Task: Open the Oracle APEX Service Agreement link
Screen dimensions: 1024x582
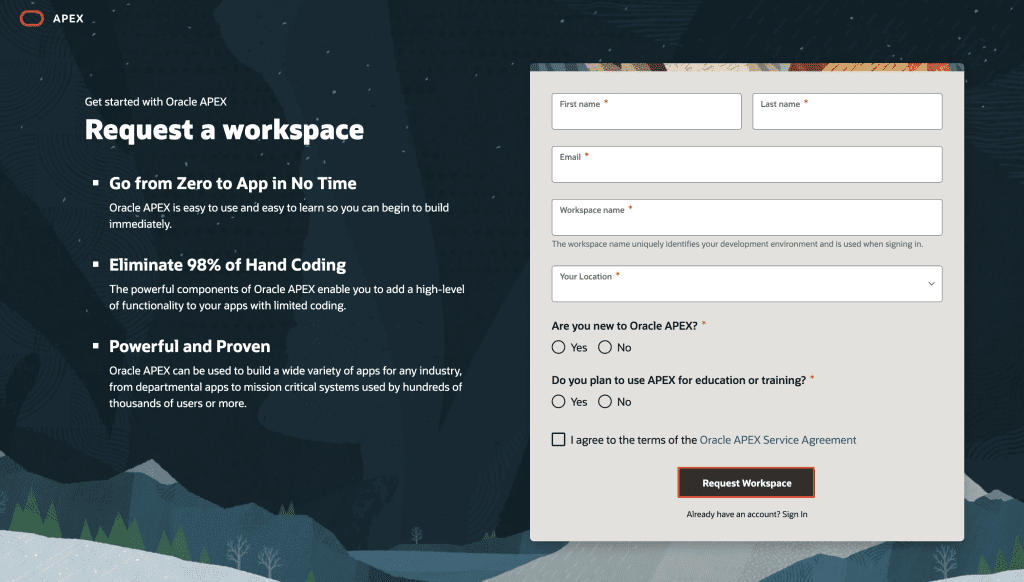Action: [778, 439]
